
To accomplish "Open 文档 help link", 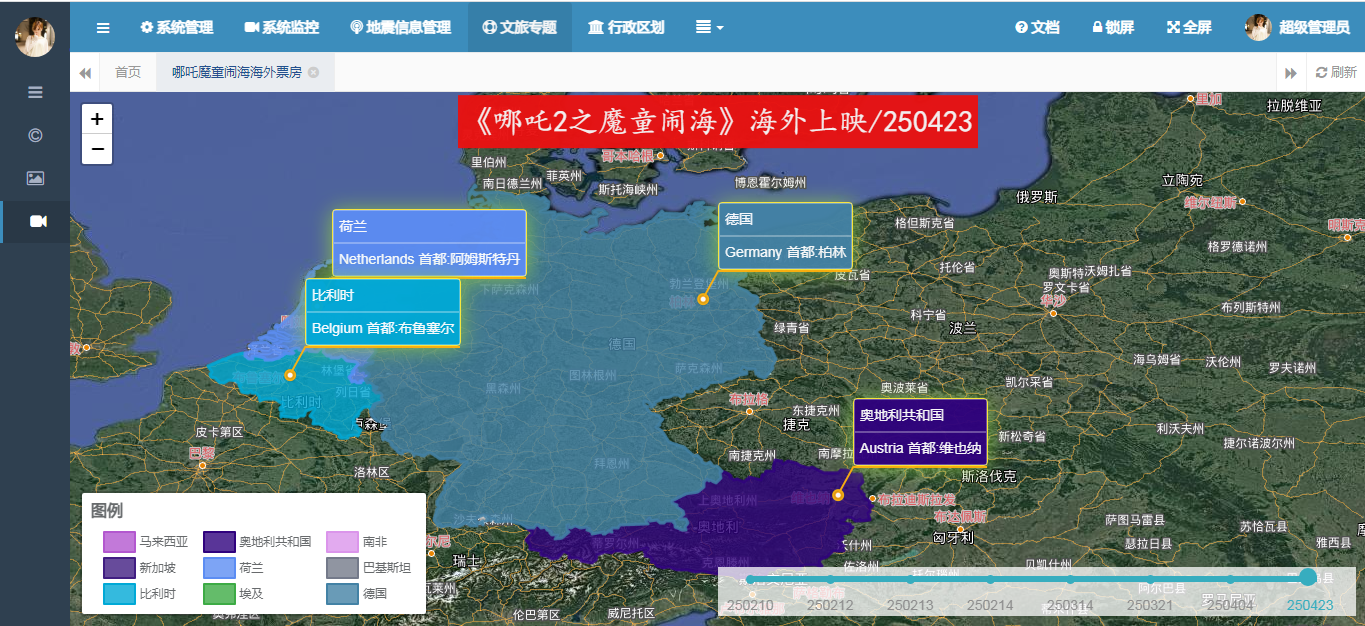I will click(1037, 28).
